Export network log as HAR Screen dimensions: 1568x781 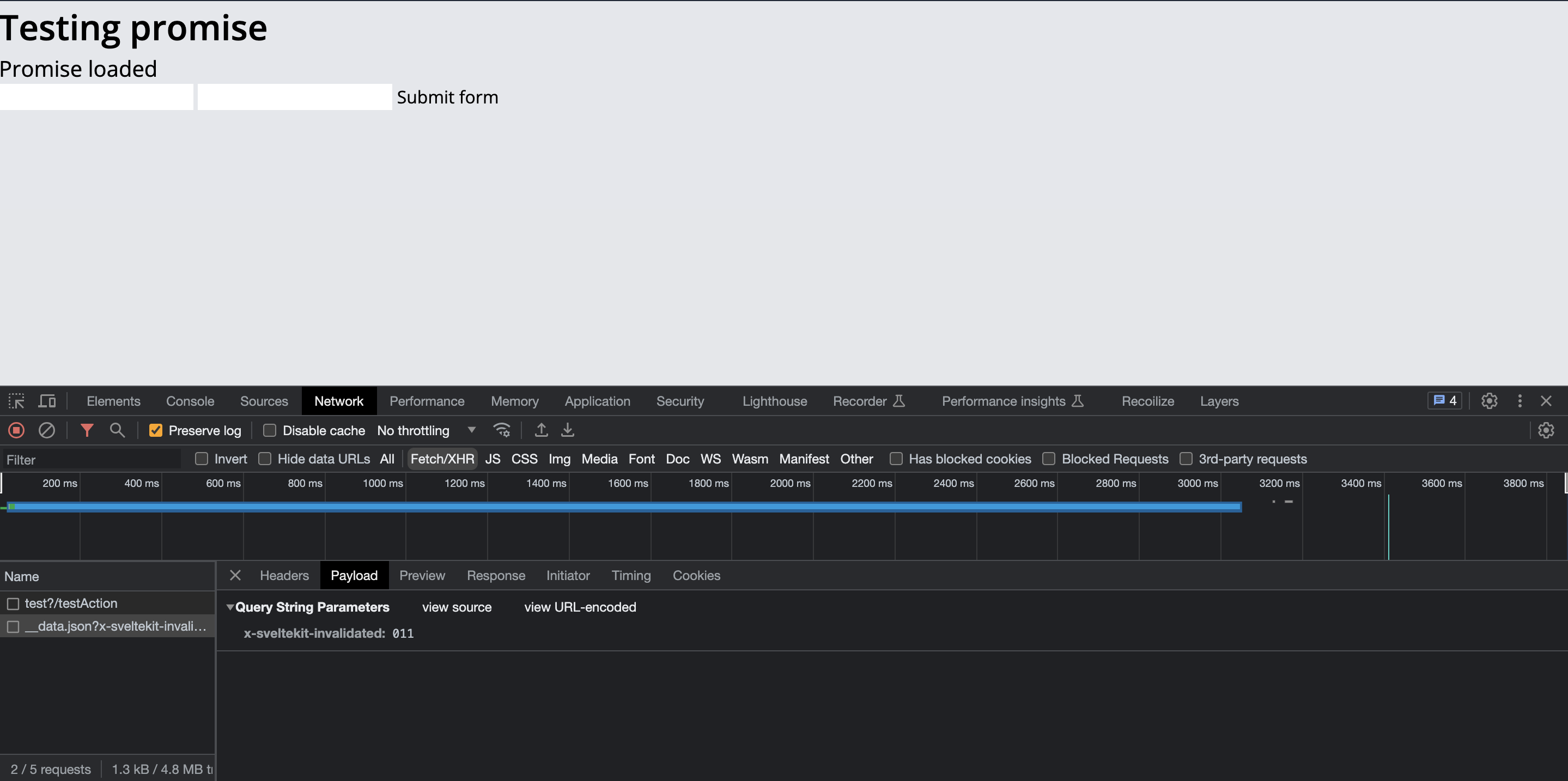click(567, 430)
